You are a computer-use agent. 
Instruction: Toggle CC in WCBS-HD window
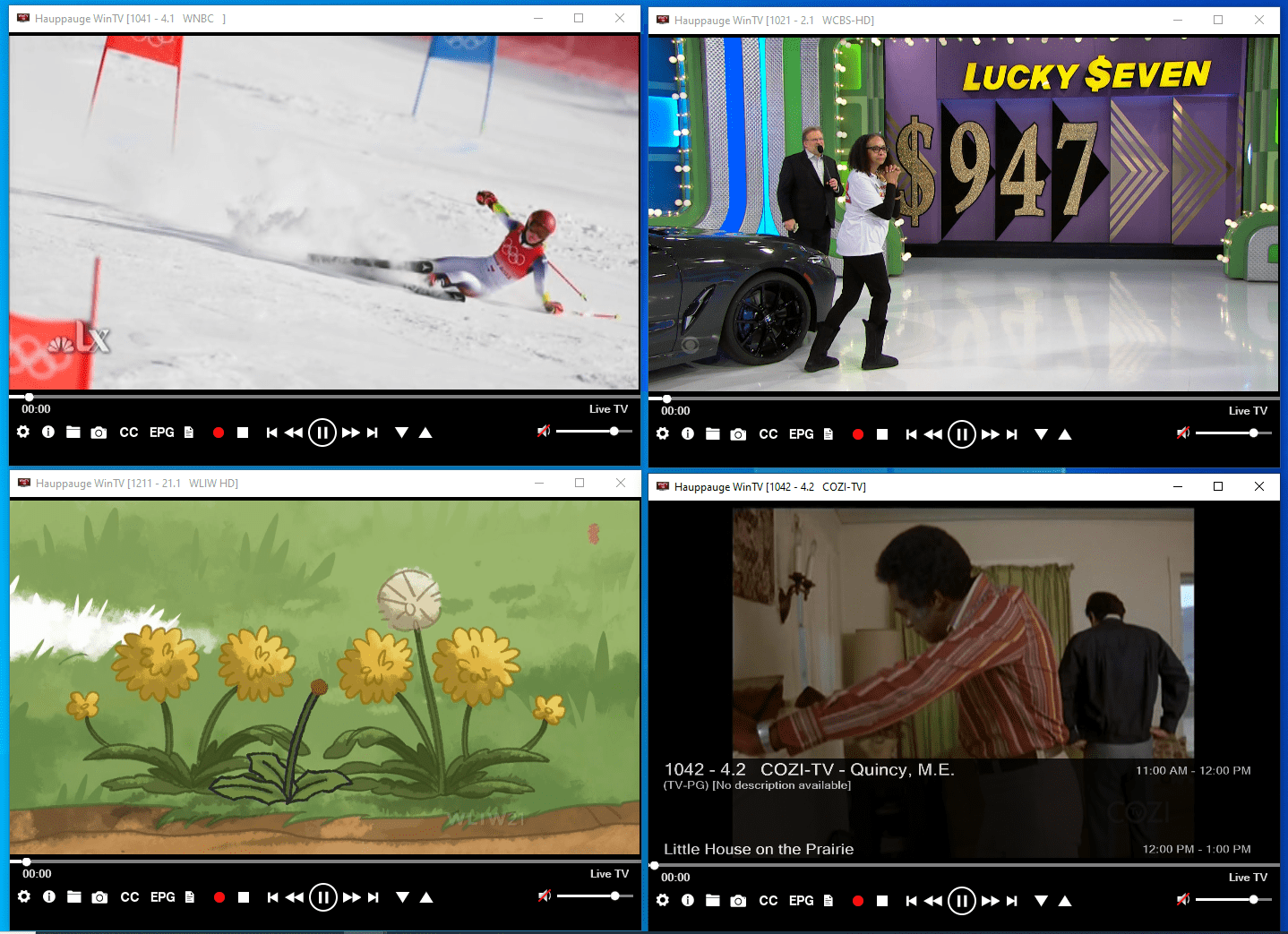[x=769, y=434]
